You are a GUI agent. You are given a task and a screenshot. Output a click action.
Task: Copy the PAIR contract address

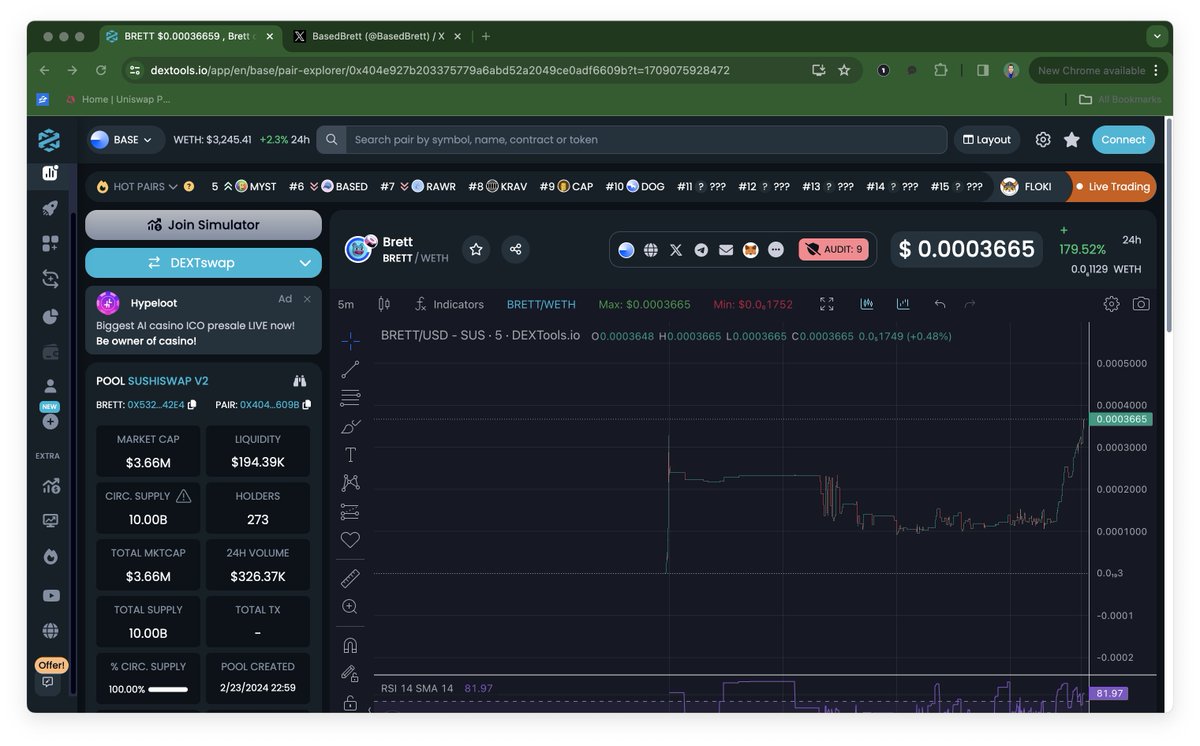point(307,405)
